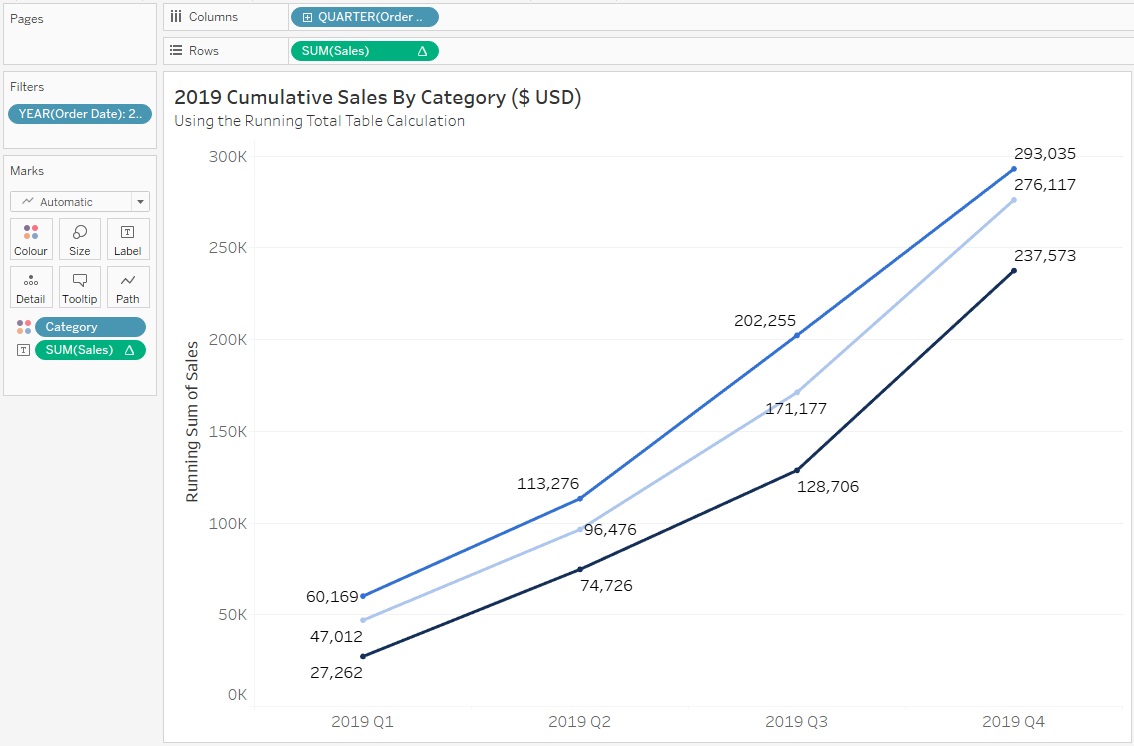Click the 293,035 data point in Q4
The height and width of the screenshot is (746, 1134).
point(1013,169)
